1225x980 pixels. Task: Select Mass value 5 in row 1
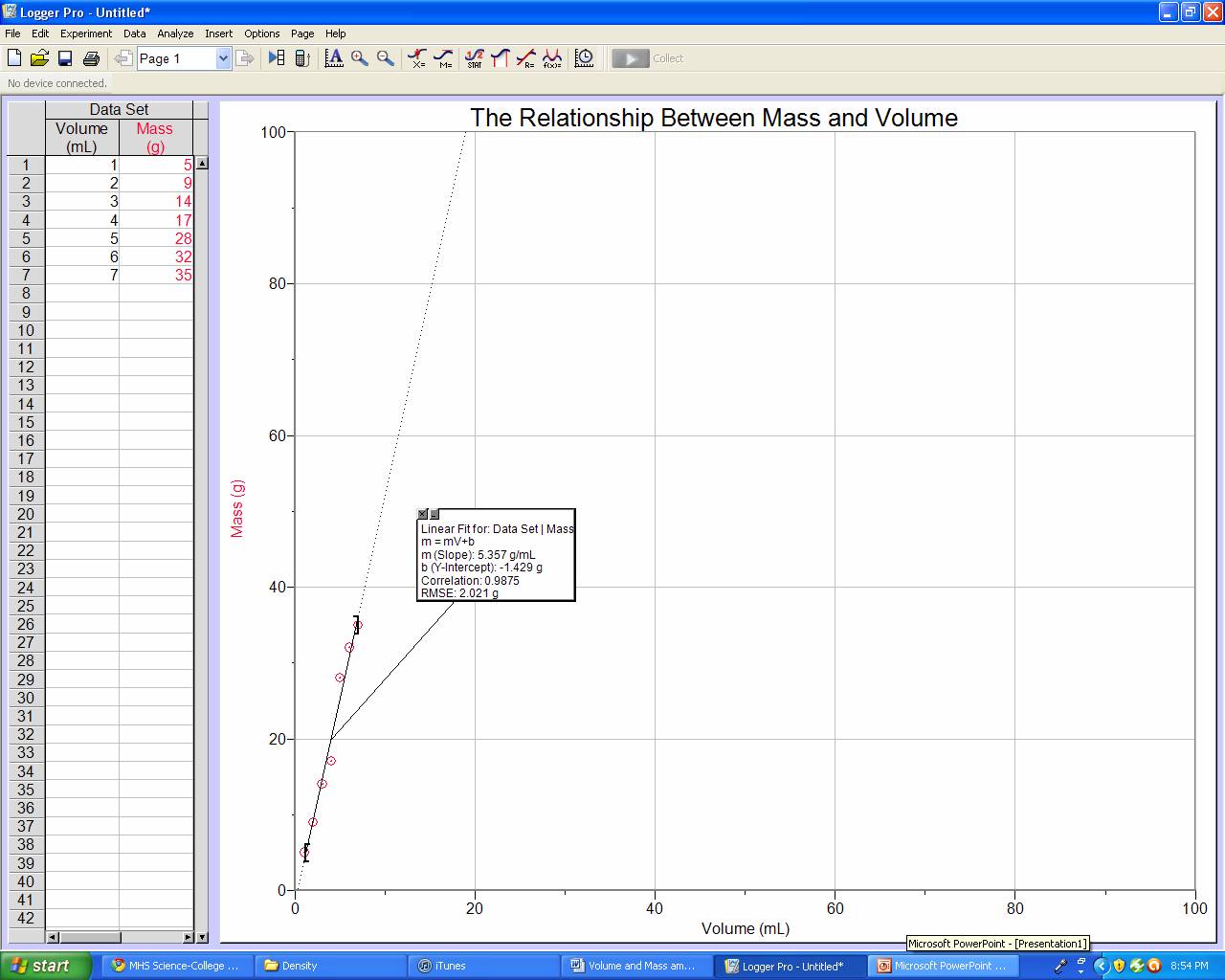click(156, 165)
